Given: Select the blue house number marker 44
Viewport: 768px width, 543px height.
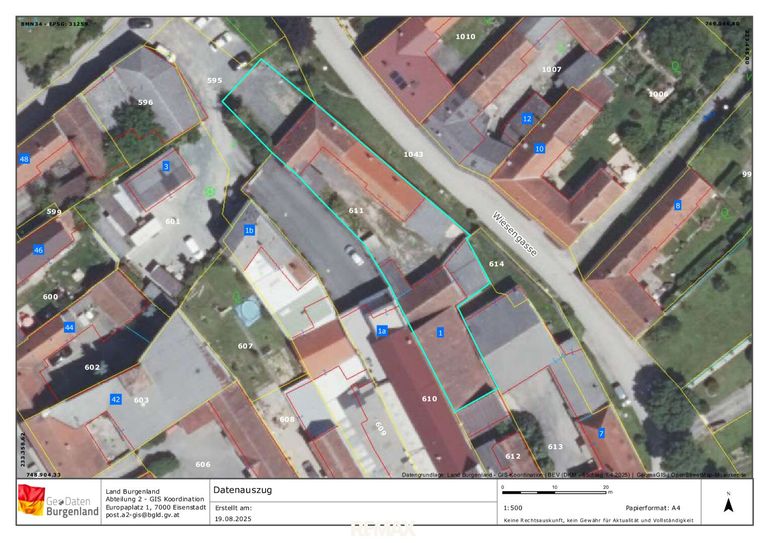Looking at the screenshot, I should pyautogui.click(x=70, y=327).
